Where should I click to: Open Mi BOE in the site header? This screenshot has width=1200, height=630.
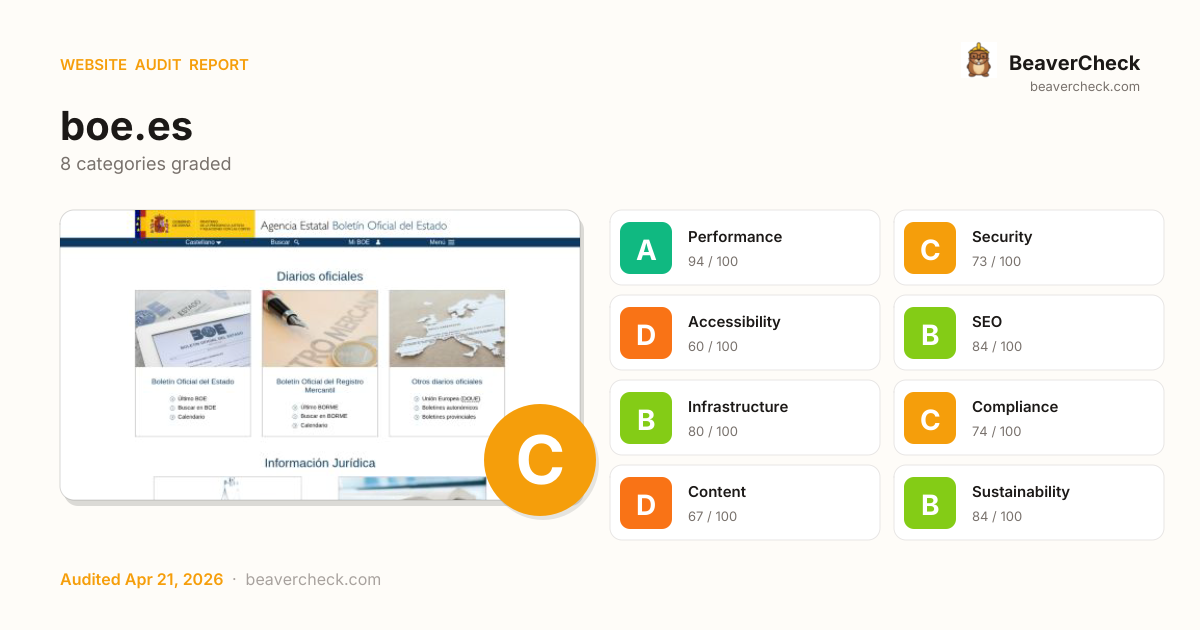(364, 242)
